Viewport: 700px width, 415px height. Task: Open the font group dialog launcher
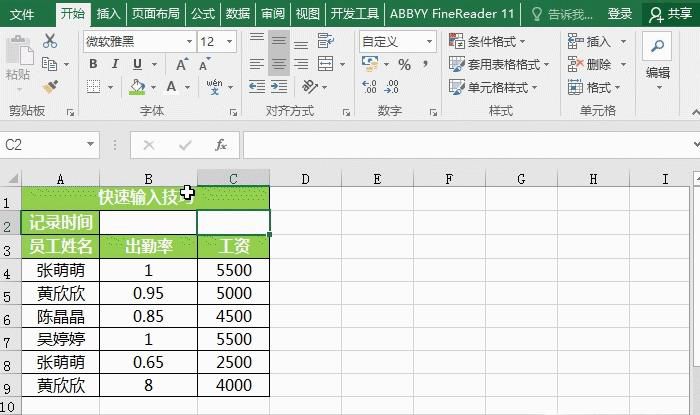click(x=233, y=112)
